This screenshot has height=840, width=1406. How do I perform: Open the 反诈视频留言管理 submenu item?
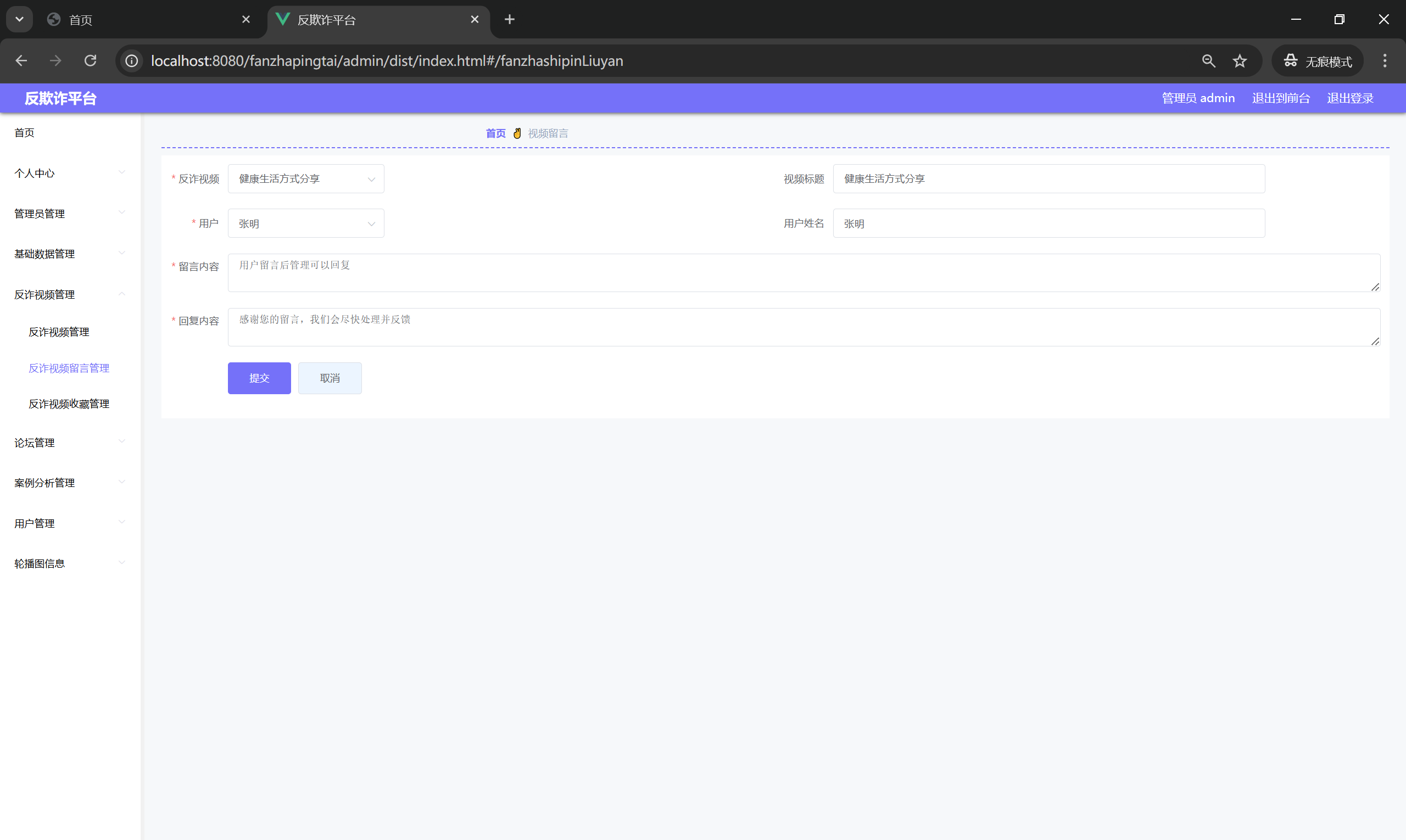[70, 368]
